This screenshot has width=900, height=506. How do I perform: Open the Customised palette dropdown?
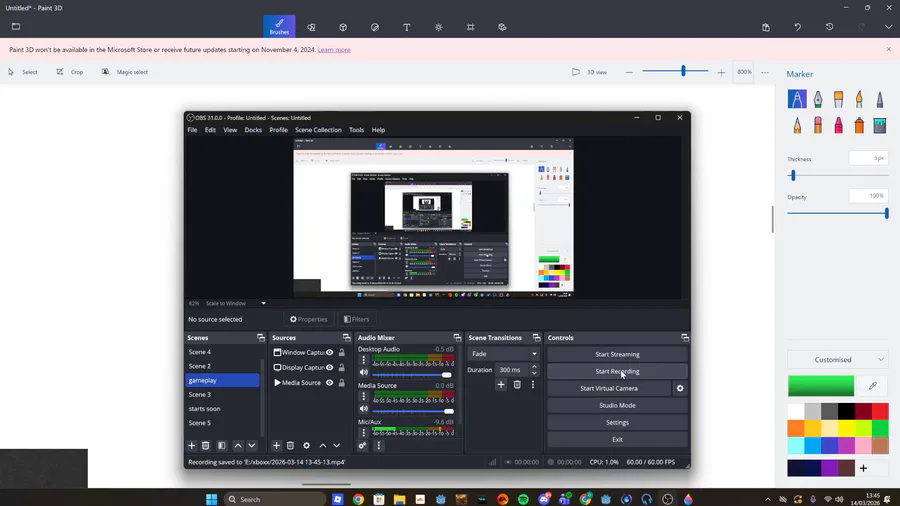pos(838,360)
